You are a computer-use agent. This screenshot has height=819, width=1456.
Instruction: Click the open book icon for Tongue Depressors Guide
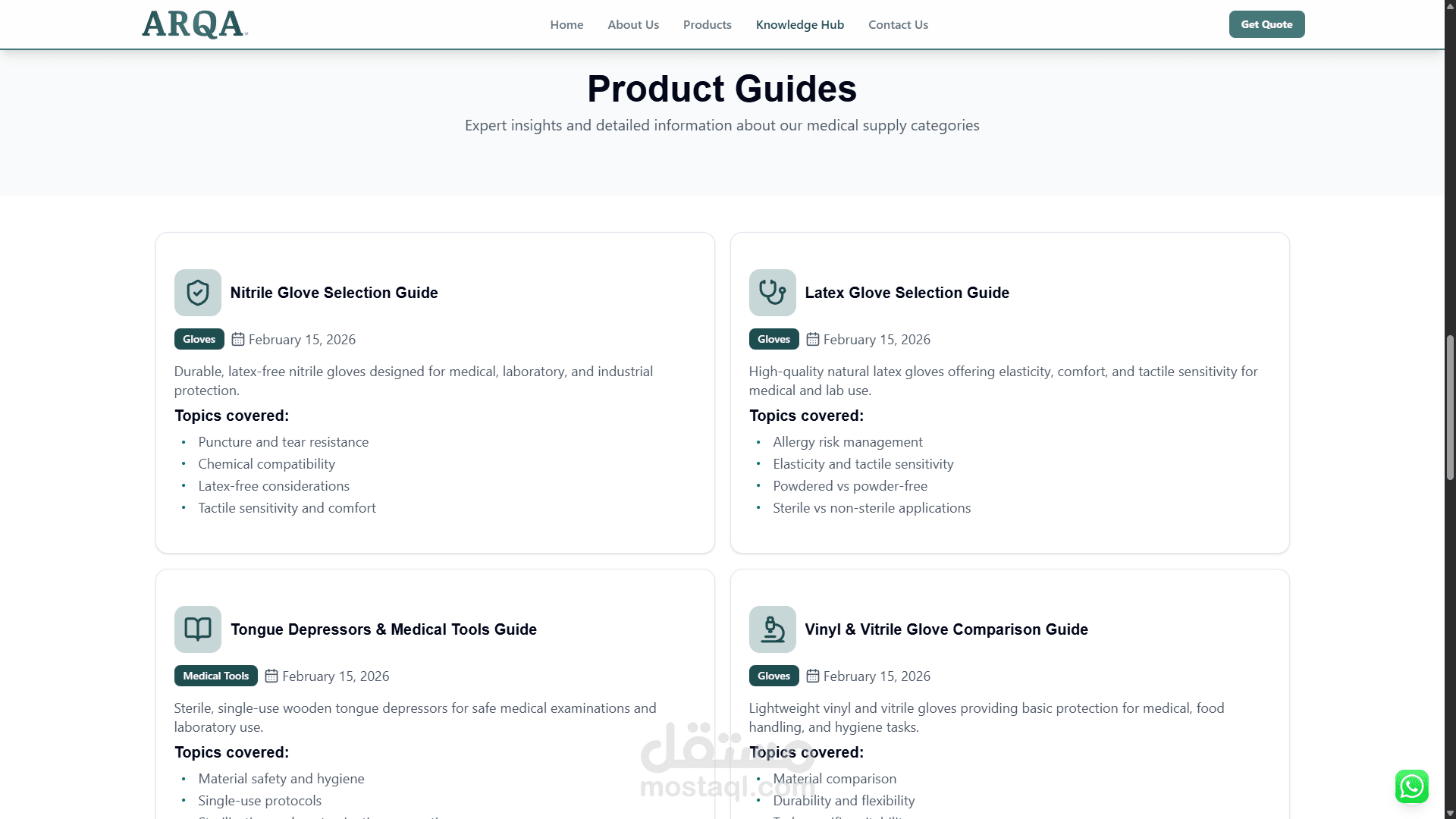tap(197, 629)
